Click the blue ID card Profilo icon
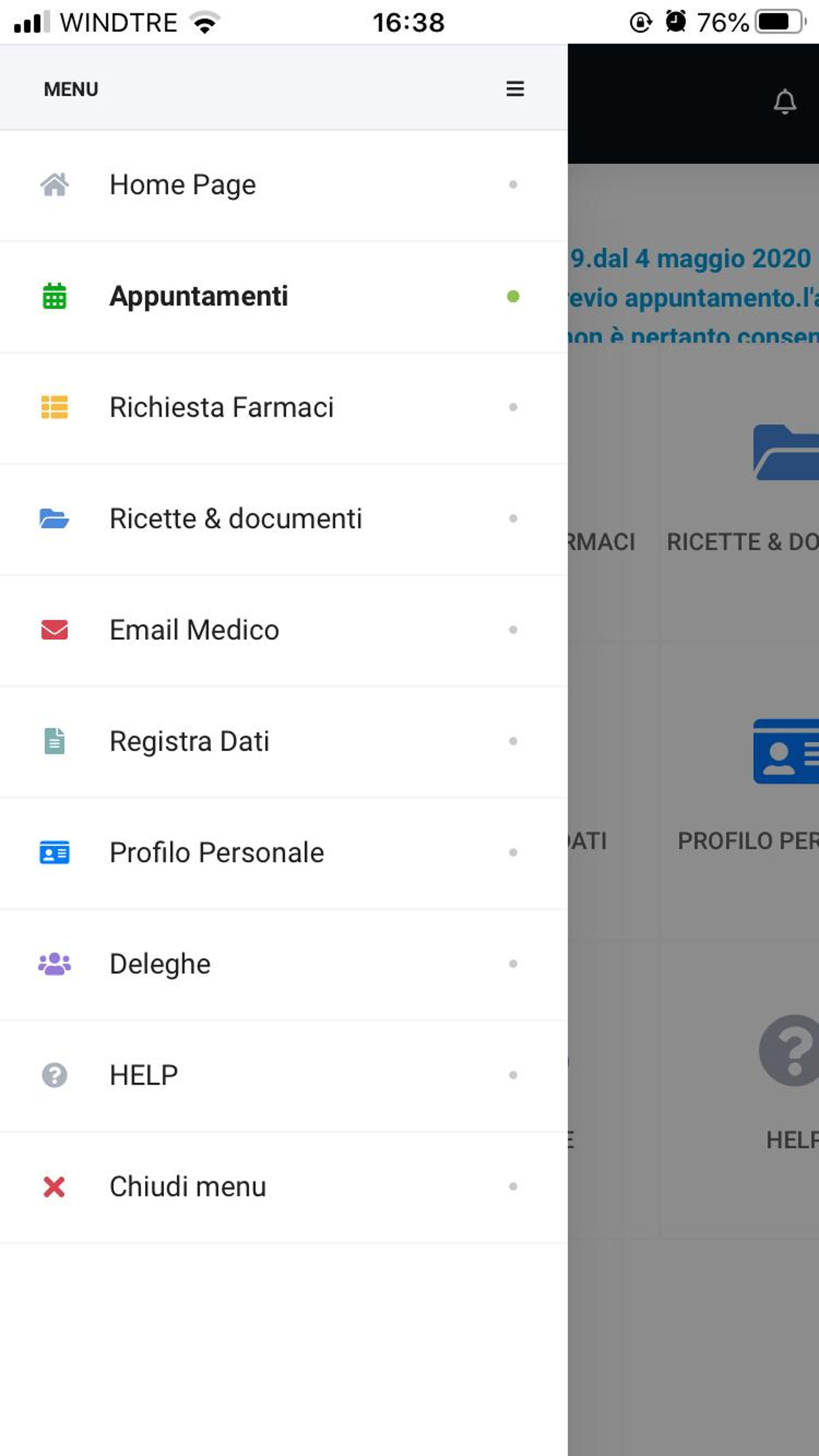This screenshot has height=1456, width=819. click(54, 853)
